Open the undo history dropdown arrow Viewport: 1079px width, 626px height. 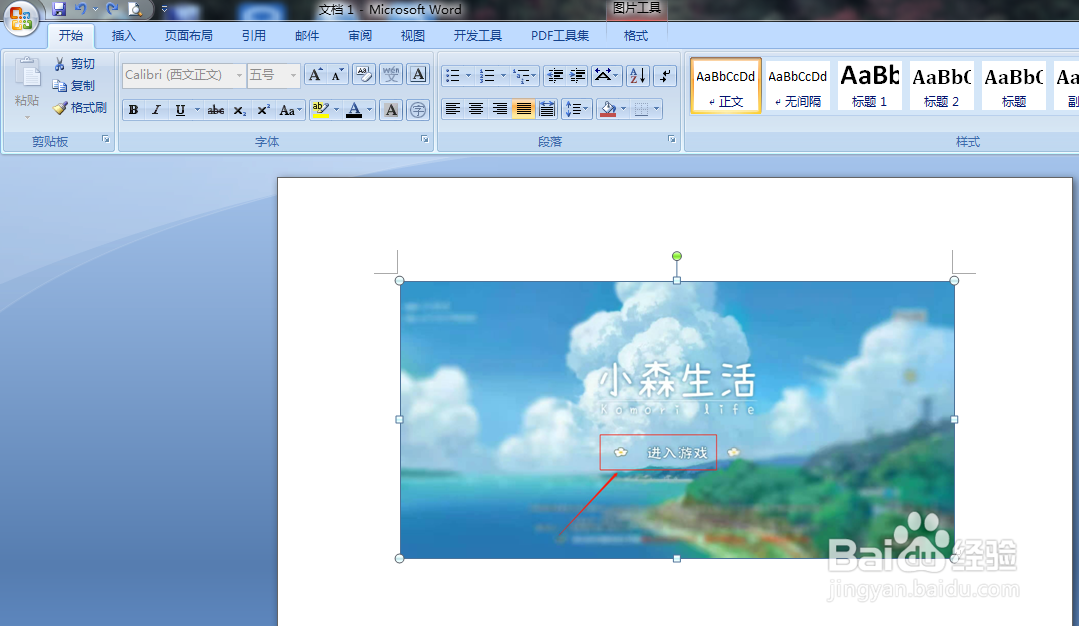pyautogui.click(x=95, y=10)
